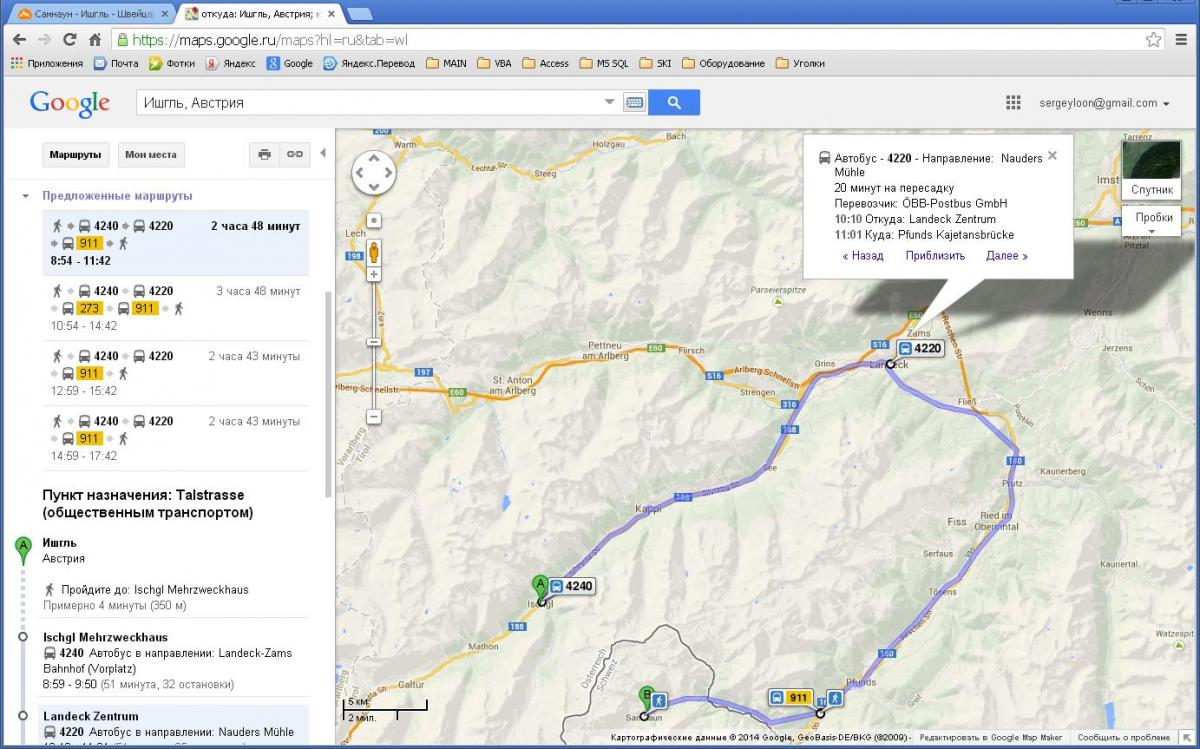Viewport: 1200px width, 749px height.
Task: Toggle the Спутник satellite view thumbnail
Action: pyautogui.click(x=1151, y=169)
